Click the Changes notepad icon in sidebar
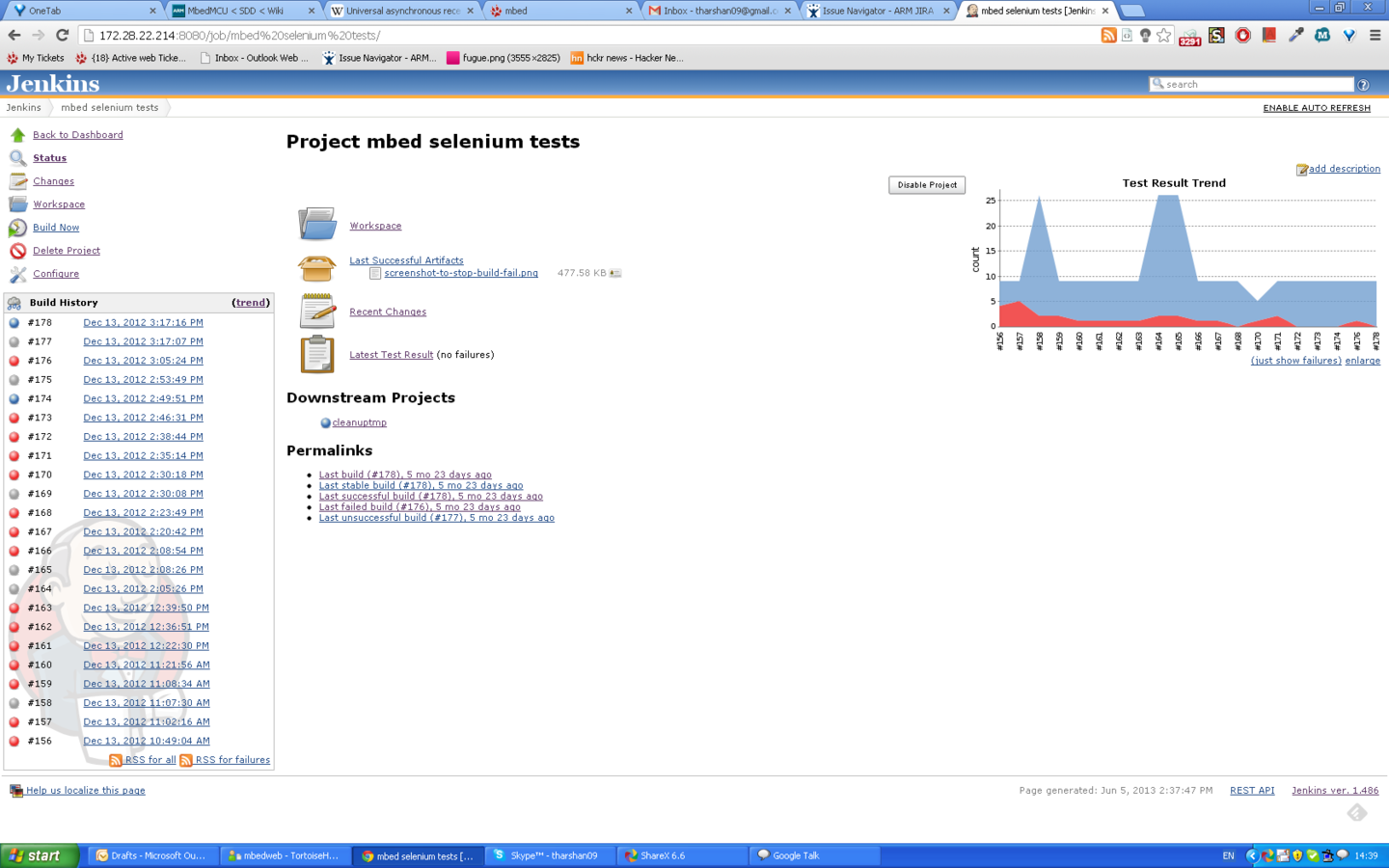Viewport: 1389px width, 868px height. (17, 181)
